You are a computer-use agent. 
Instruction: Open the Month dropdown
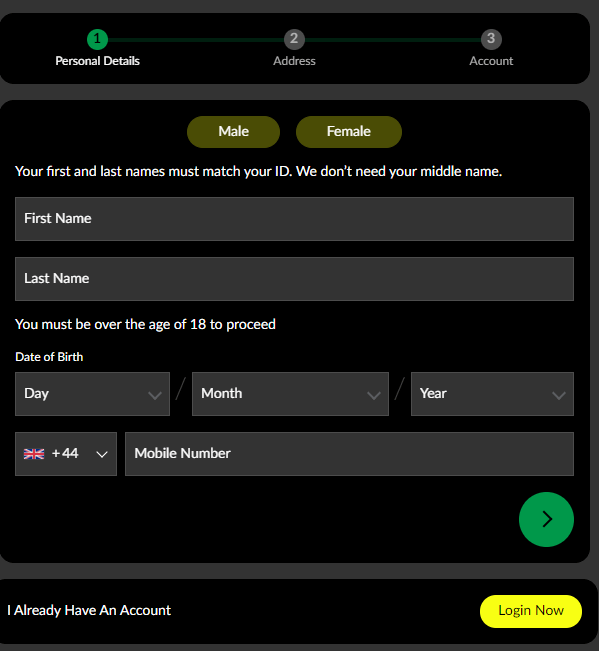pos(290,394)
